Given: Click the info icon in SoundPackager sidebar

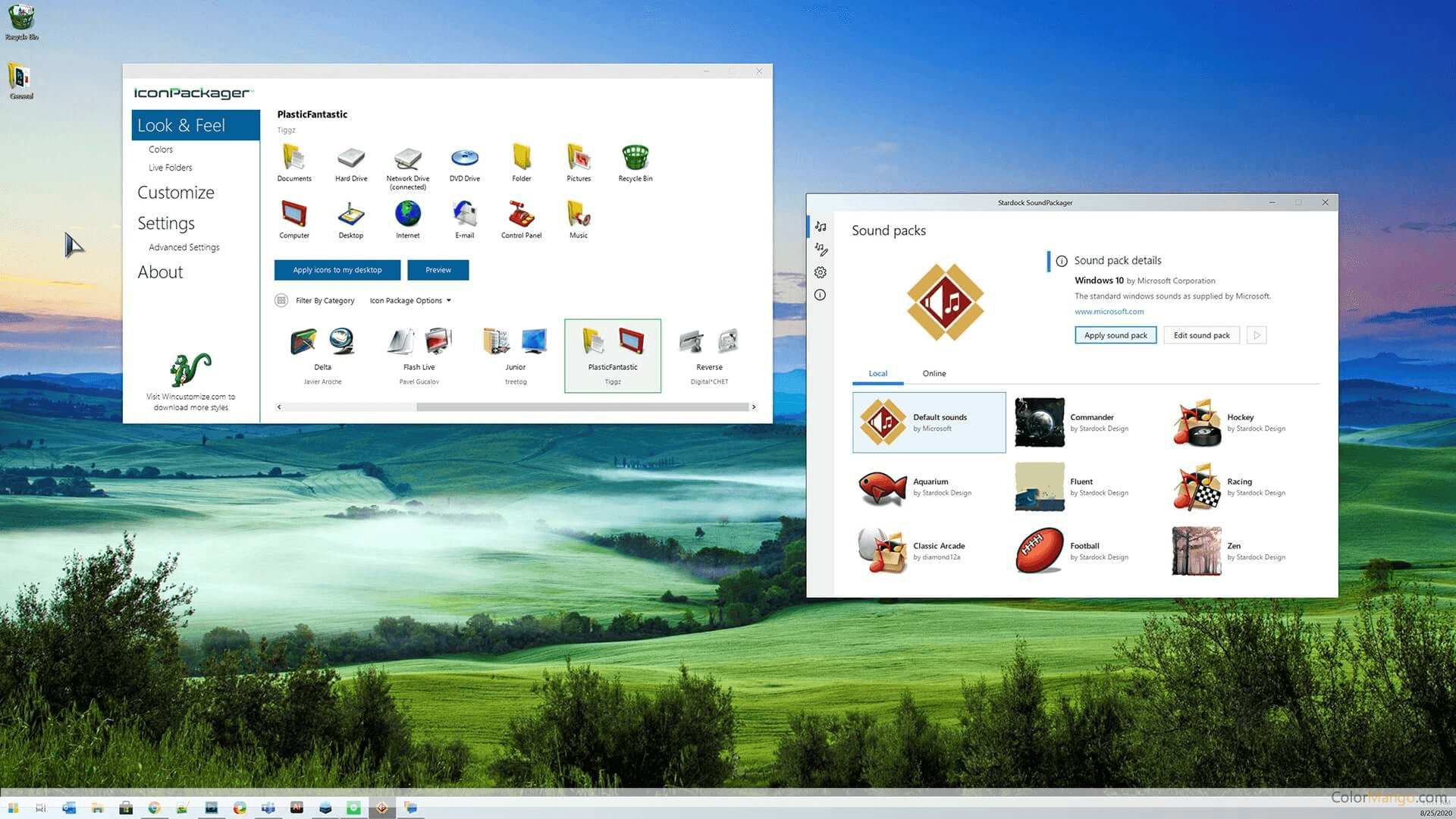Looking at the screenshot, I should (x=820, y=296).
